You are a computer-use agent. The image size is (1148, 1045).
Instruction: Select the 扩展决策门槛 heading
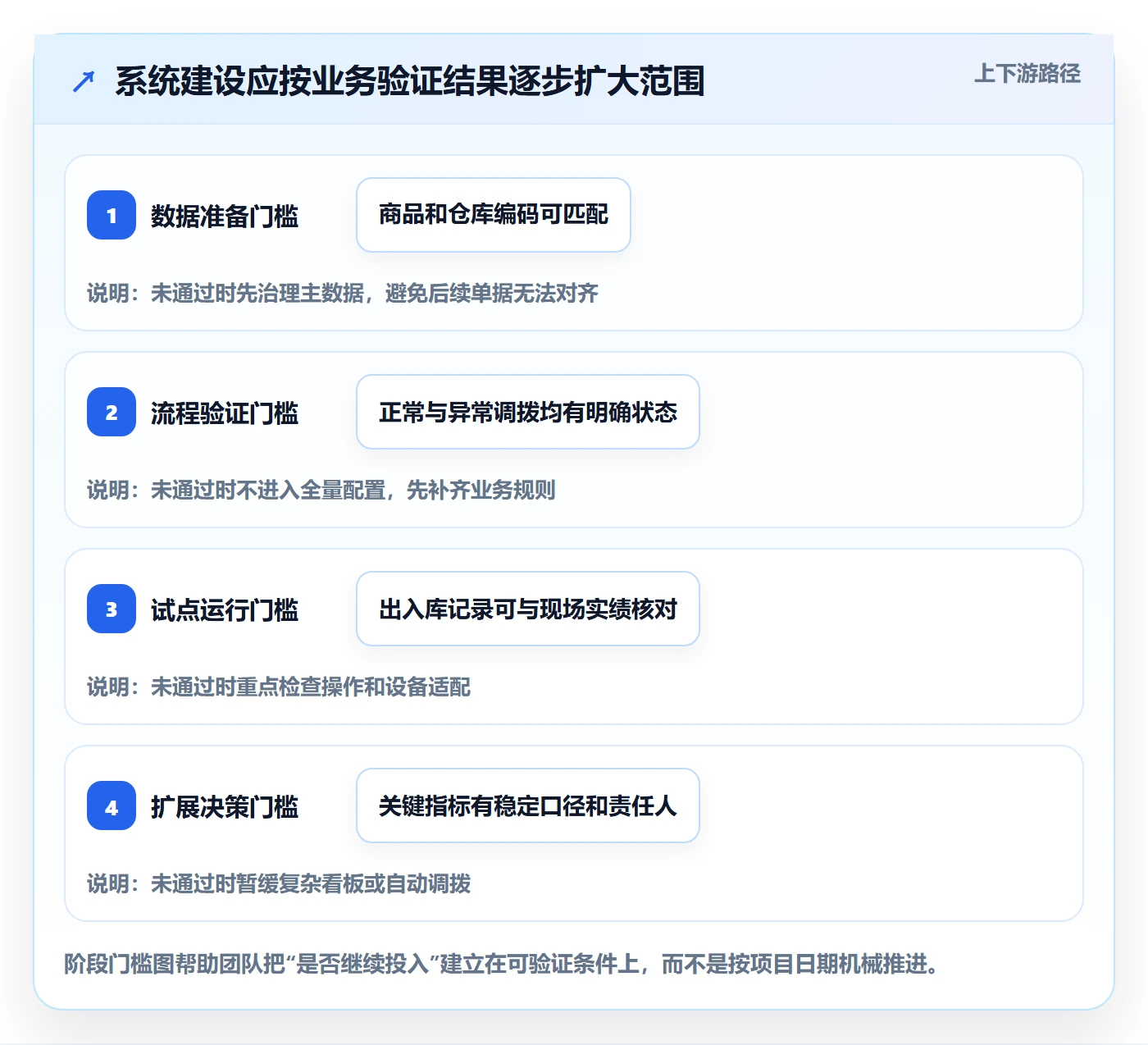[x=225, y=806]
